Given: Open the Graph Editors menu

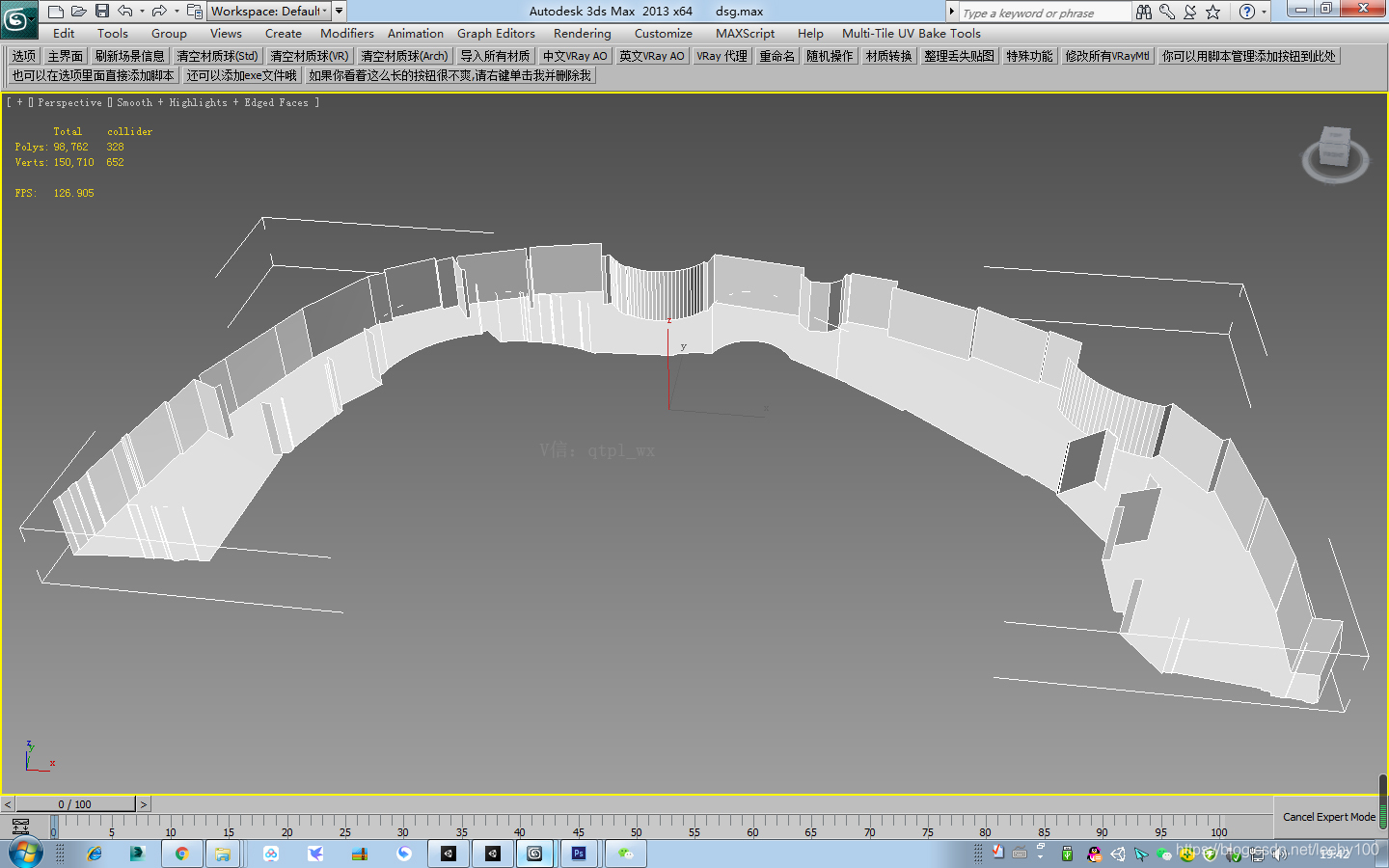Looking at the screenshot, I should coord(496,34).
